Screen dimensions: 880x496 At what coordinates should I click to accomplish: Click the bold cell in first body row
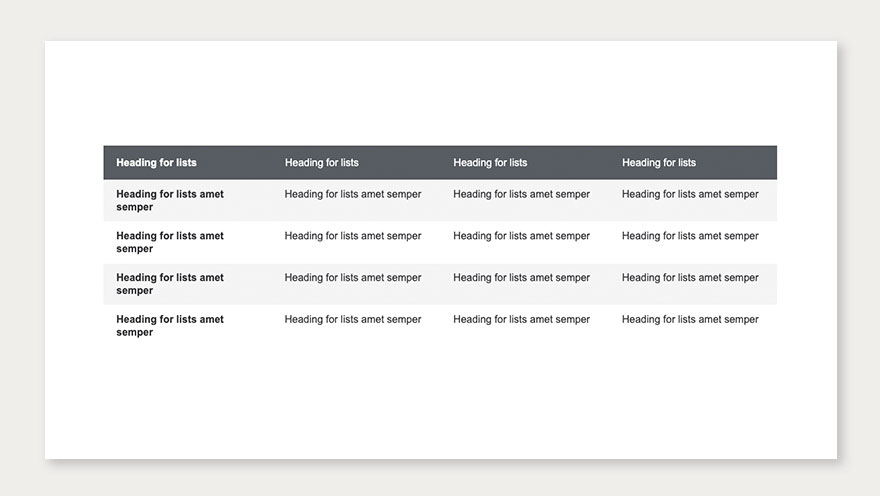(170, 201)
